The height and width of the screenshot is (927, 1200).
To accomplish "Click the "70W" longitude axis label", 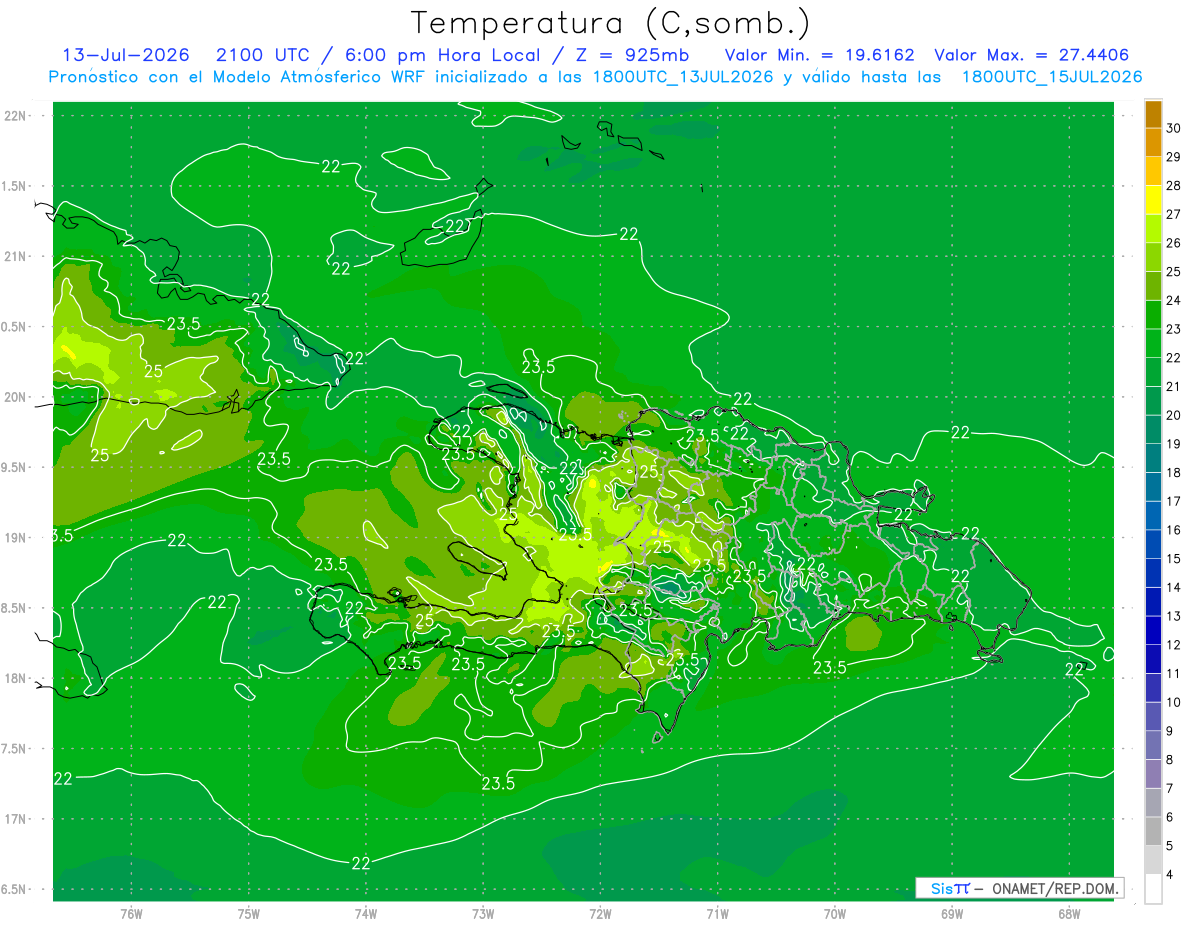I will (x=835, y=914).
